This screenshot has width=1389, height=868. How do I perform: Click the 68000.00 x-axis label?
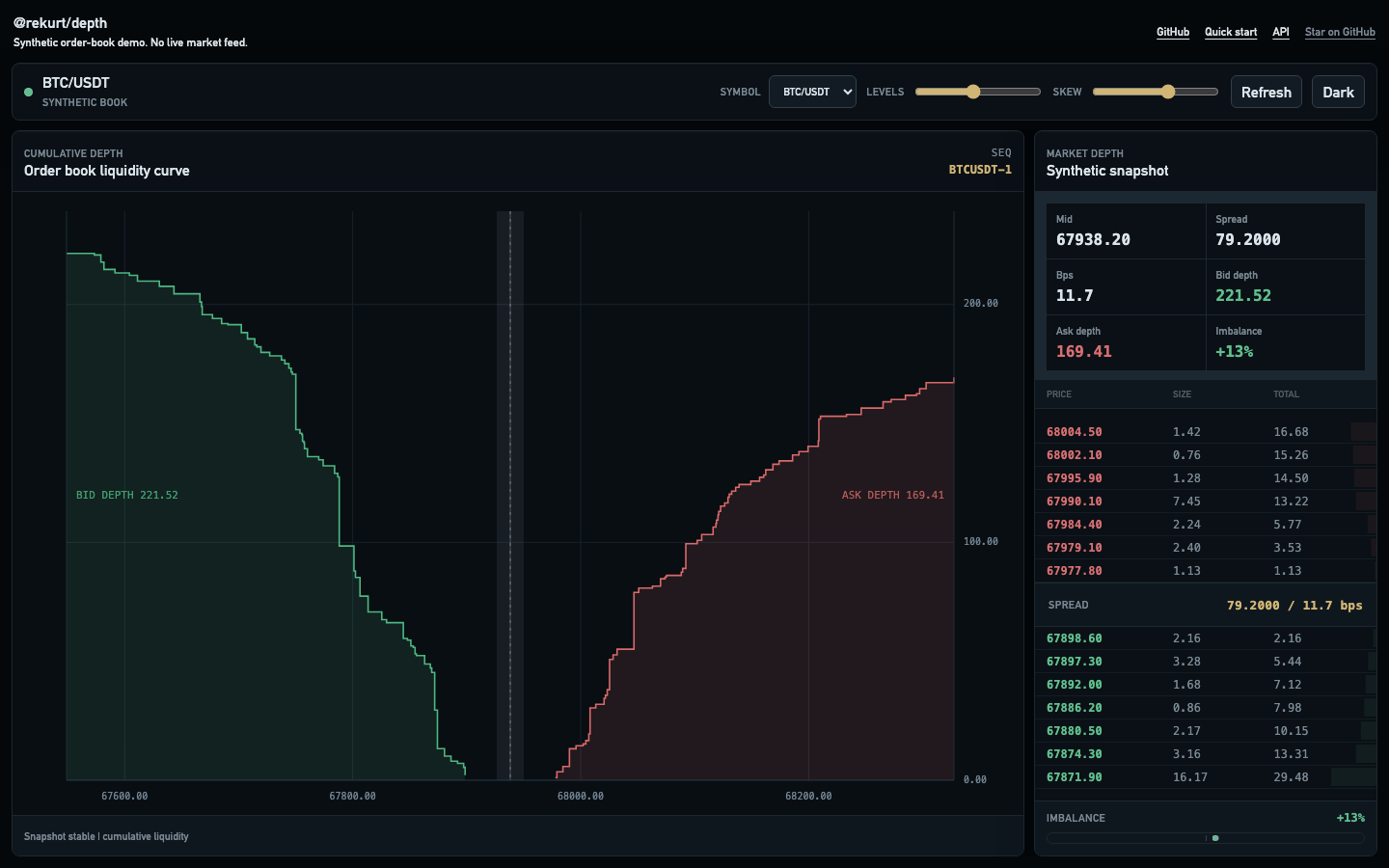pos(581,796)
